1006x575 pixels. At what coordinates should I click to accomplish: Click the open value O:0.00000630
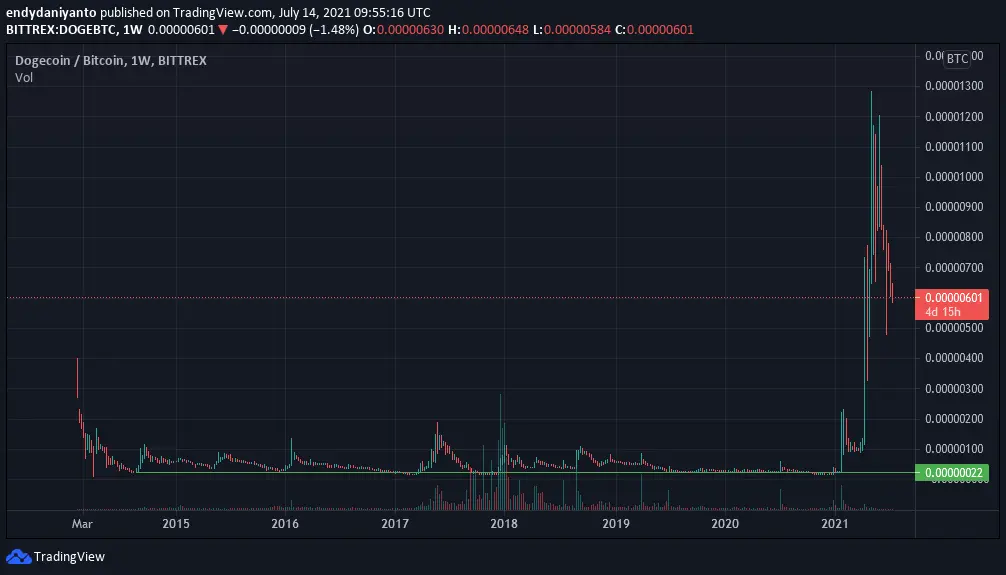[403, 30]
